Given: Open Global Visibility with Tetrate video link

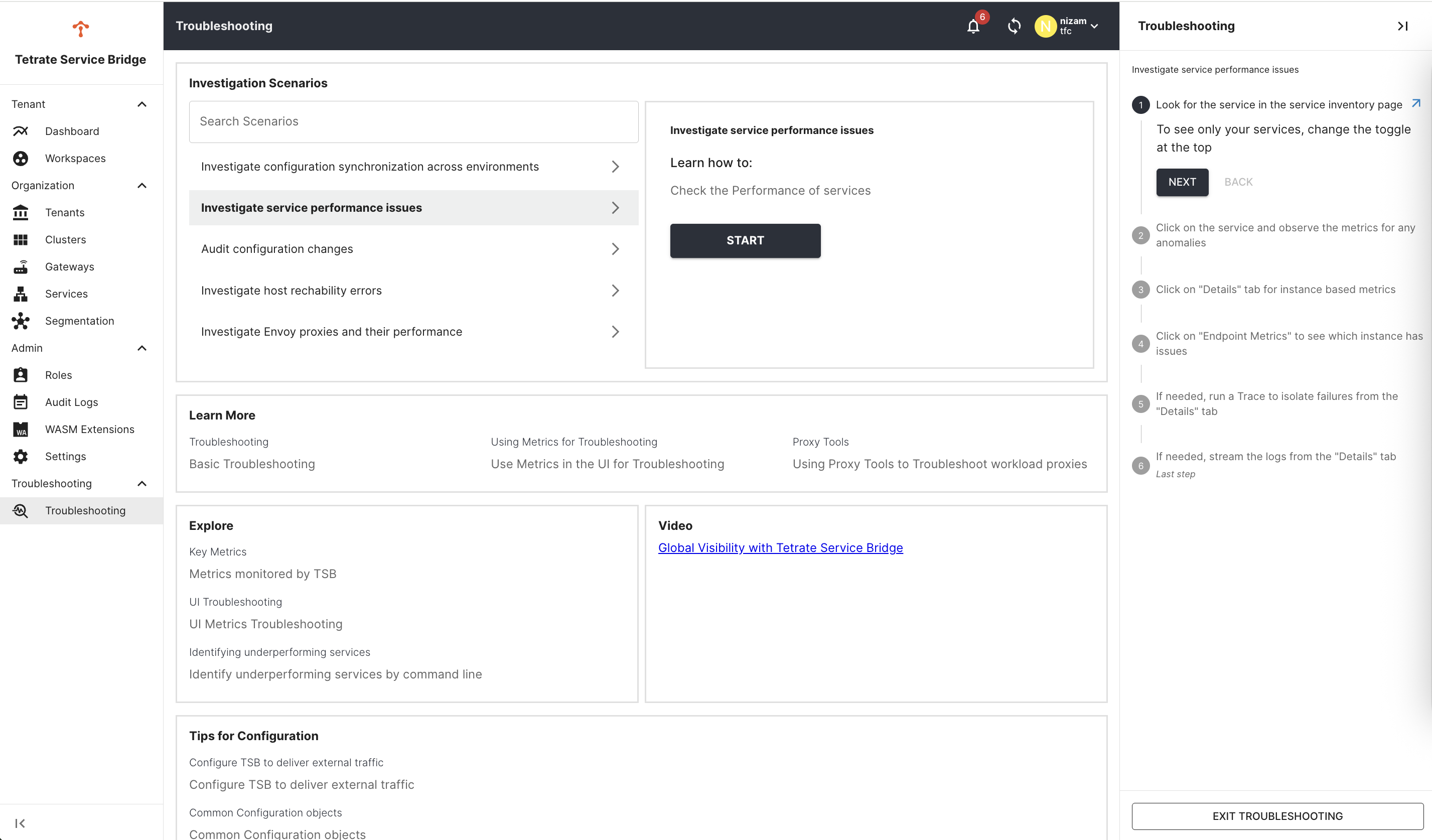Looking at the screenshot, I should pos(780,547).
